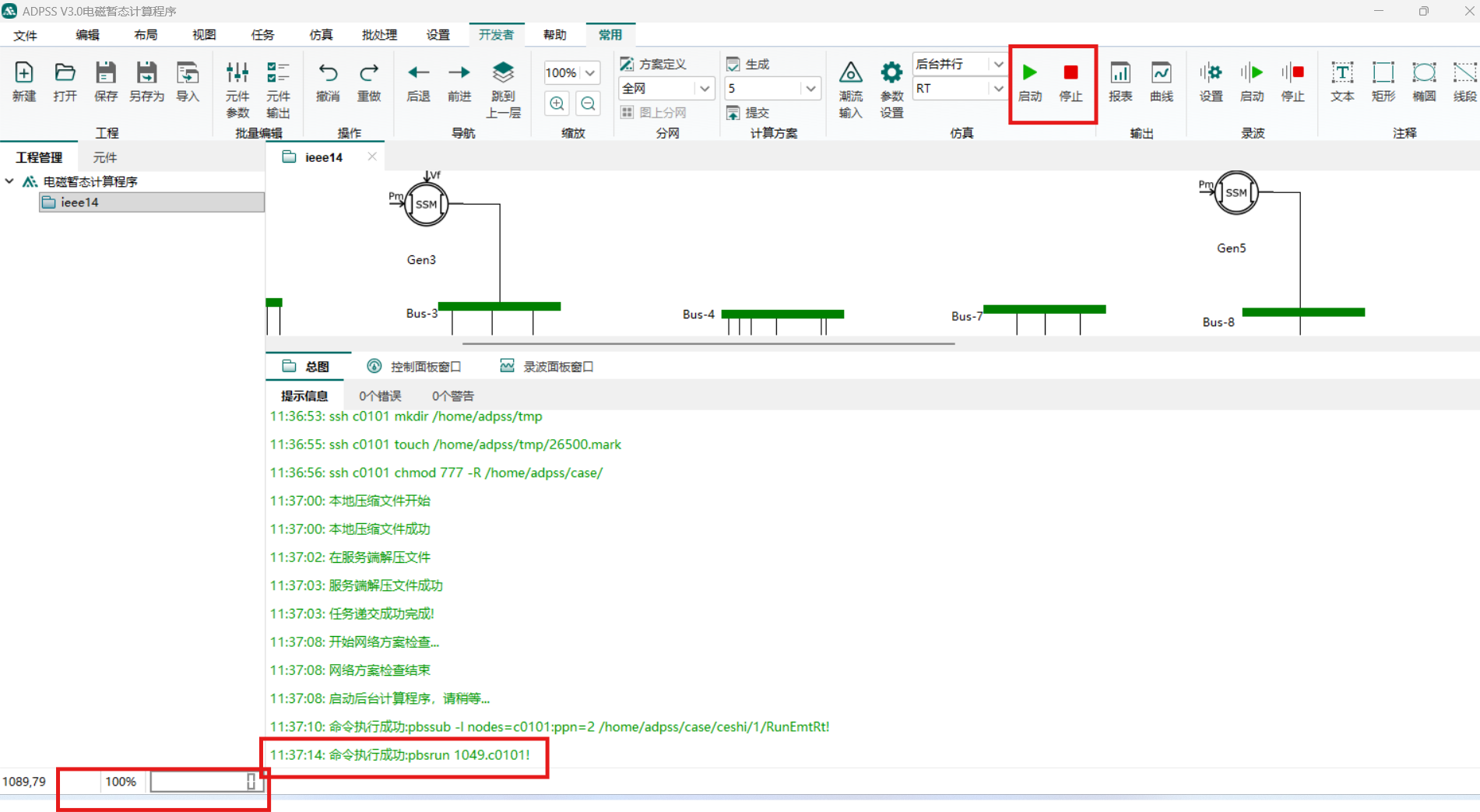Stop the simulation with red 停止 button
The height and width of the screenshot is (812, 1480).
pos(1070,81)
